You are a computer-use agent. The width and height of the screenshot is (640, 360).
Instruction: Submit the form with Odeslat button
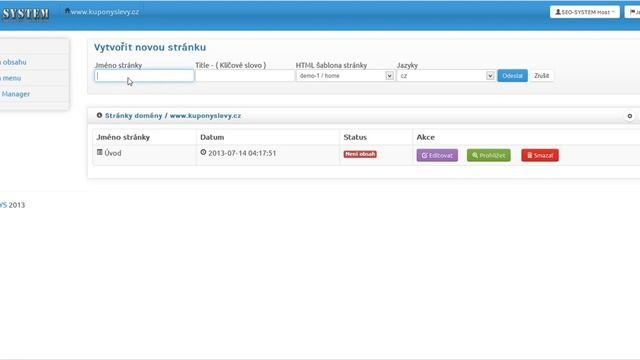pos(512,76)
